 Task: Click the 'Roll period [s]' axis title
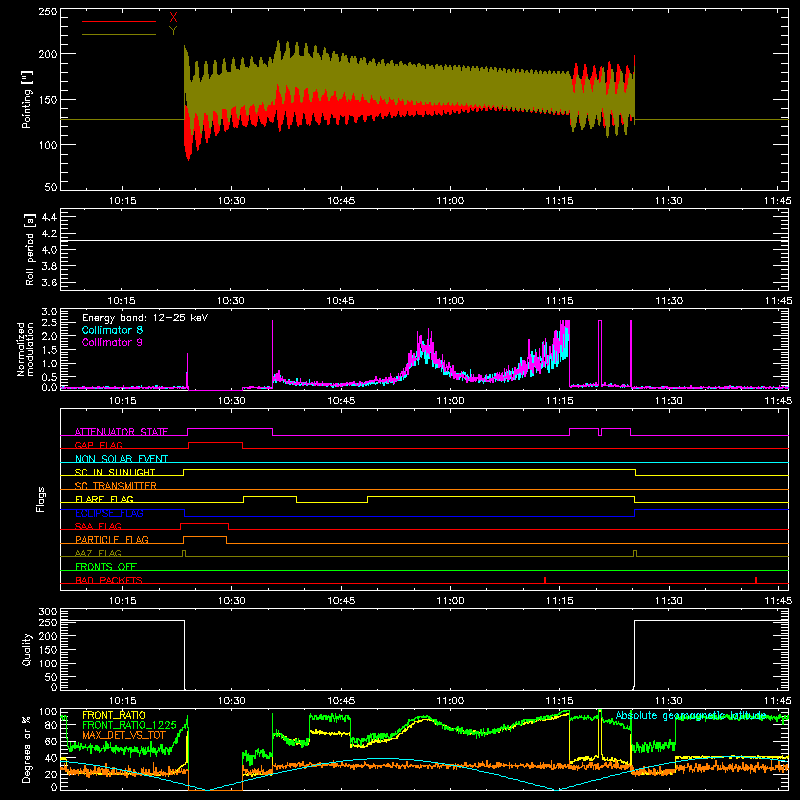30,249
